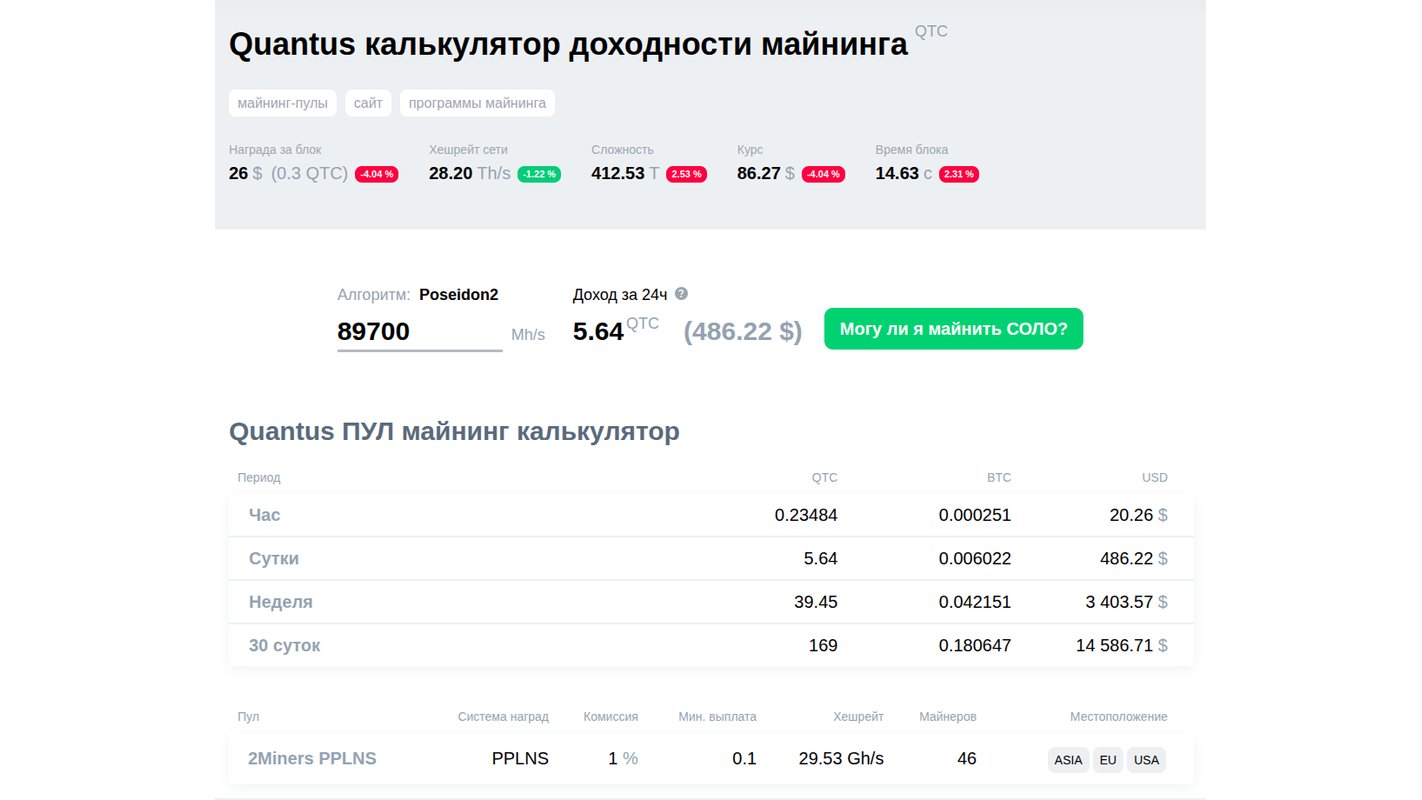Viewport: 1422px width, 800px height.
Task: Click the Неделя row BTC value 0.042151
Action: point(975,602)
